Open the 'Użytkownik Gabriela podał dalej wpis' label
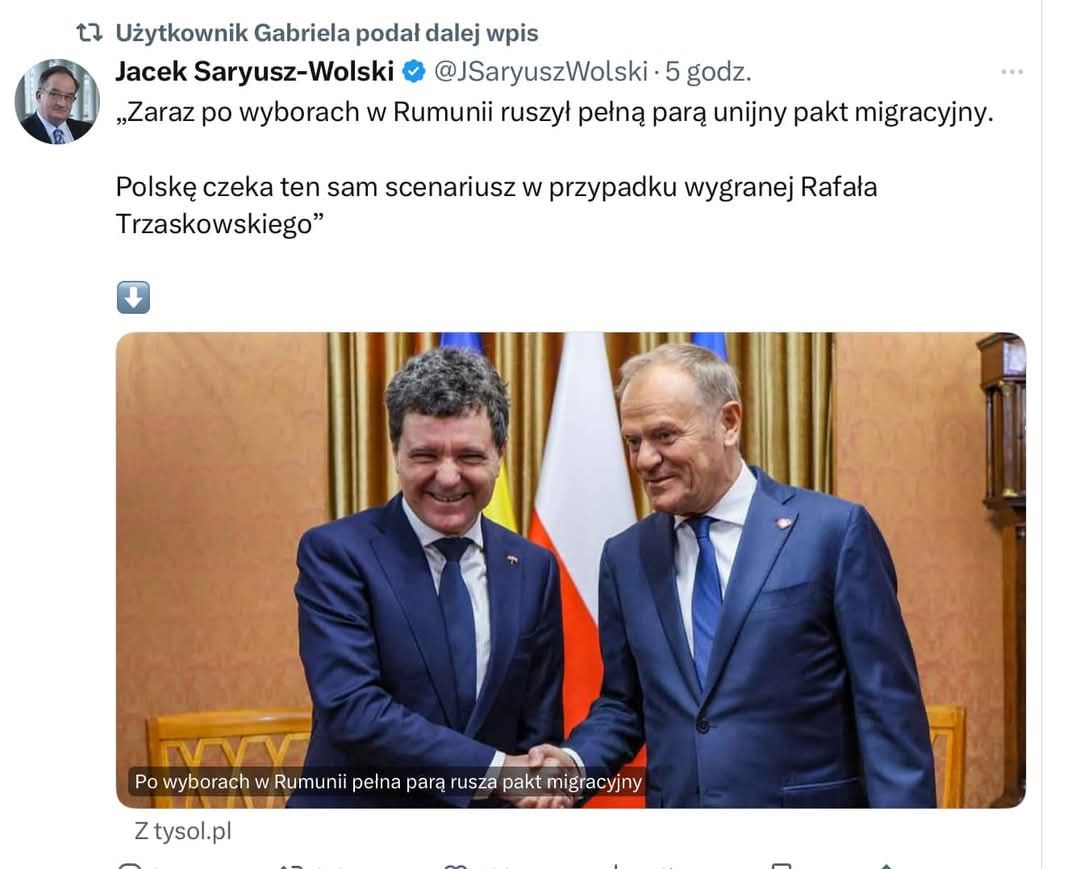This screenshot has height=869, width=1080. pyautogui.click(x=326, y=33)
